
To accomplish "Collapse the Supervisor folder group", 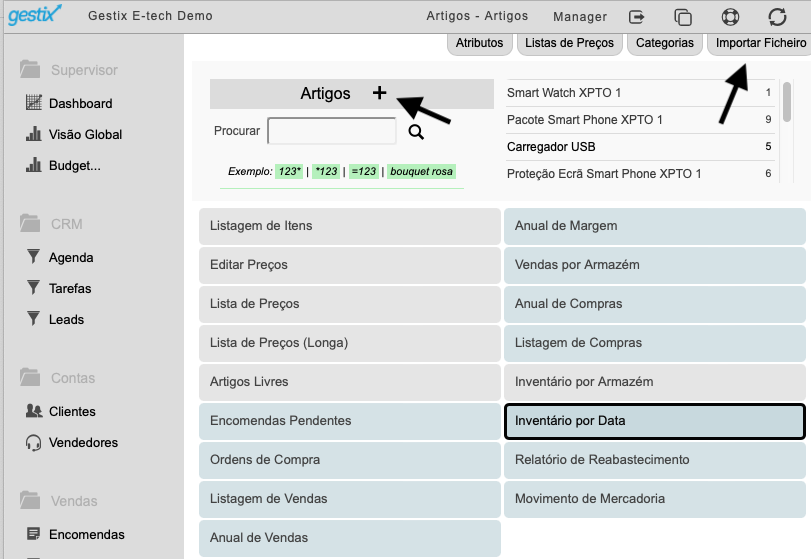I will (30, 69).
